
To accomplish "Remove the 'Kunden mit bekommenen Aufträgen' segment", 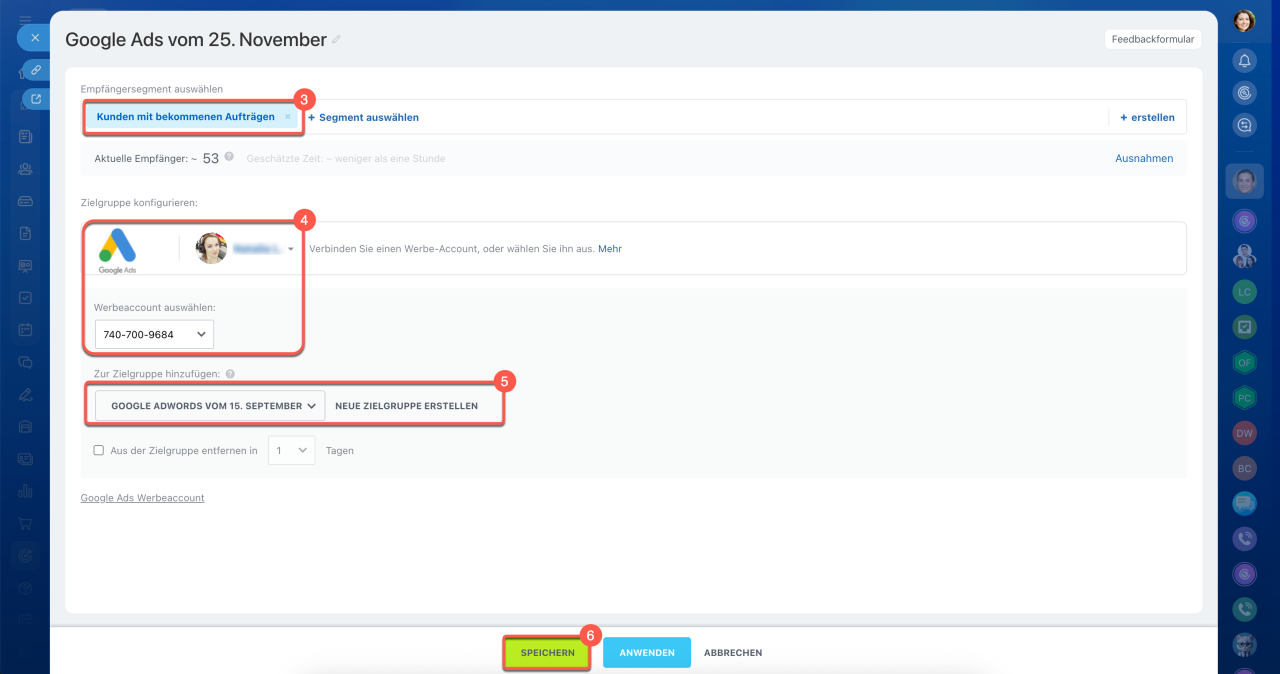I will (288, 117).
